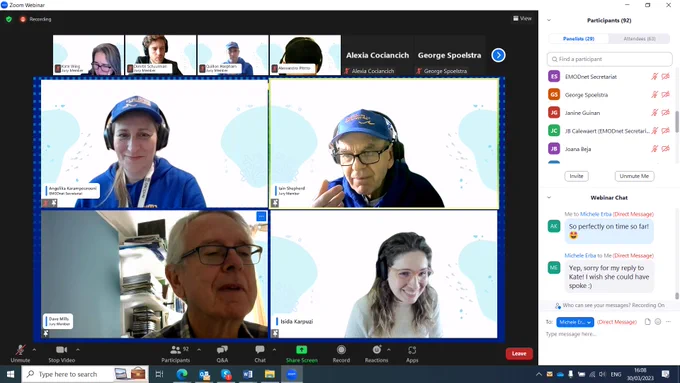680x383 pixels.
Task: Click the Invite button
Action: point(576,176)
